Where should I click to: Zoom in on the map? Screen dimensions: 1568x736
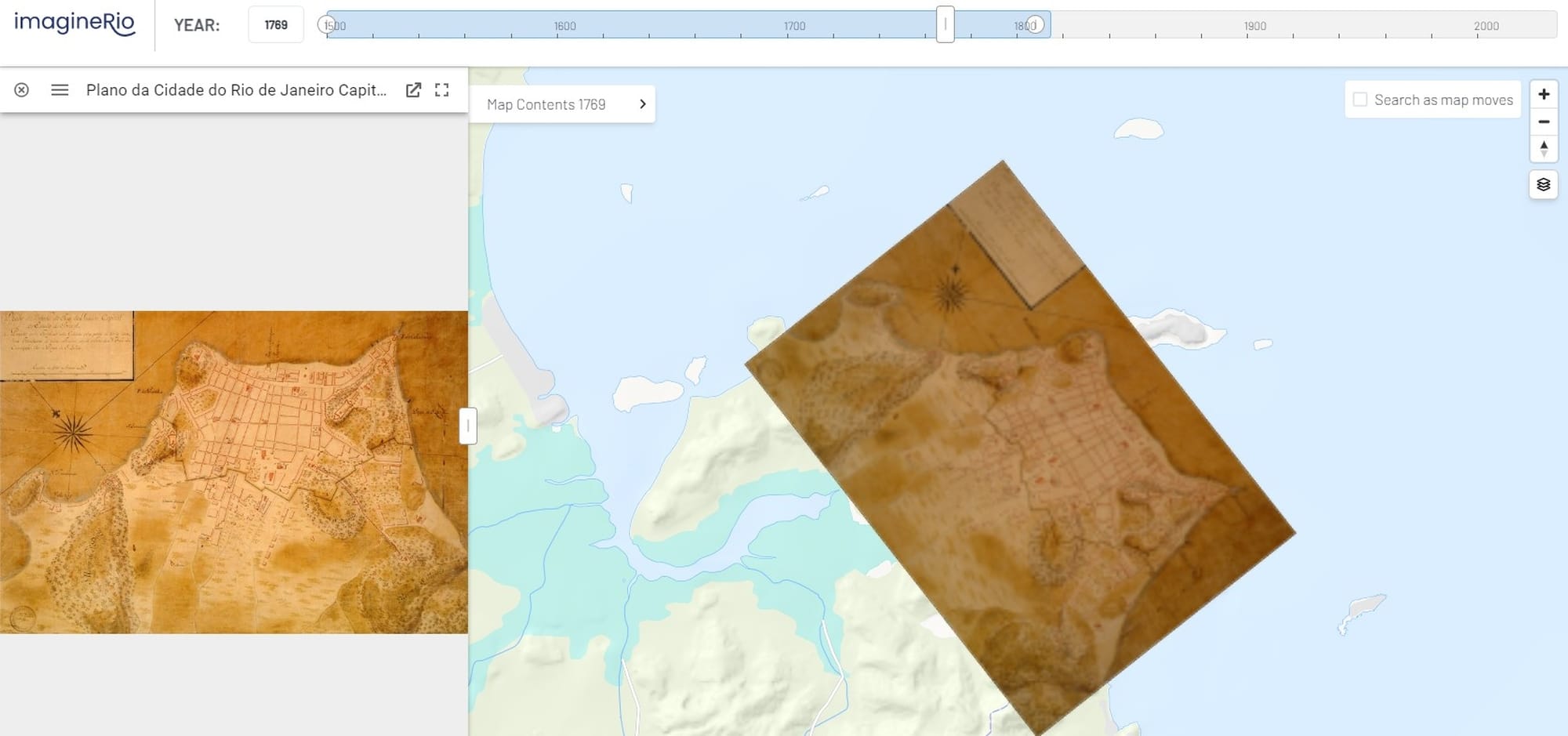[1544, 94]
